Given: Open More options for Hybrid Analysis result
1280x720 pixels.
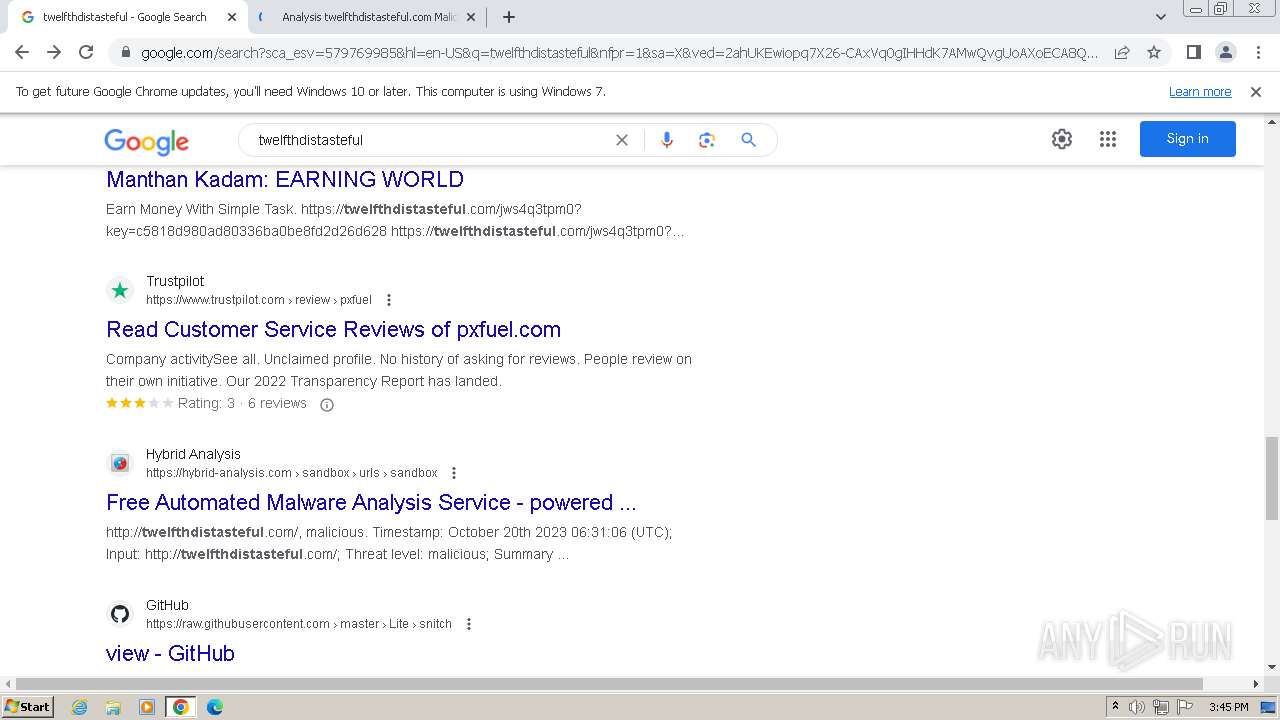Looking at the screenshot, I should [454, 473].
